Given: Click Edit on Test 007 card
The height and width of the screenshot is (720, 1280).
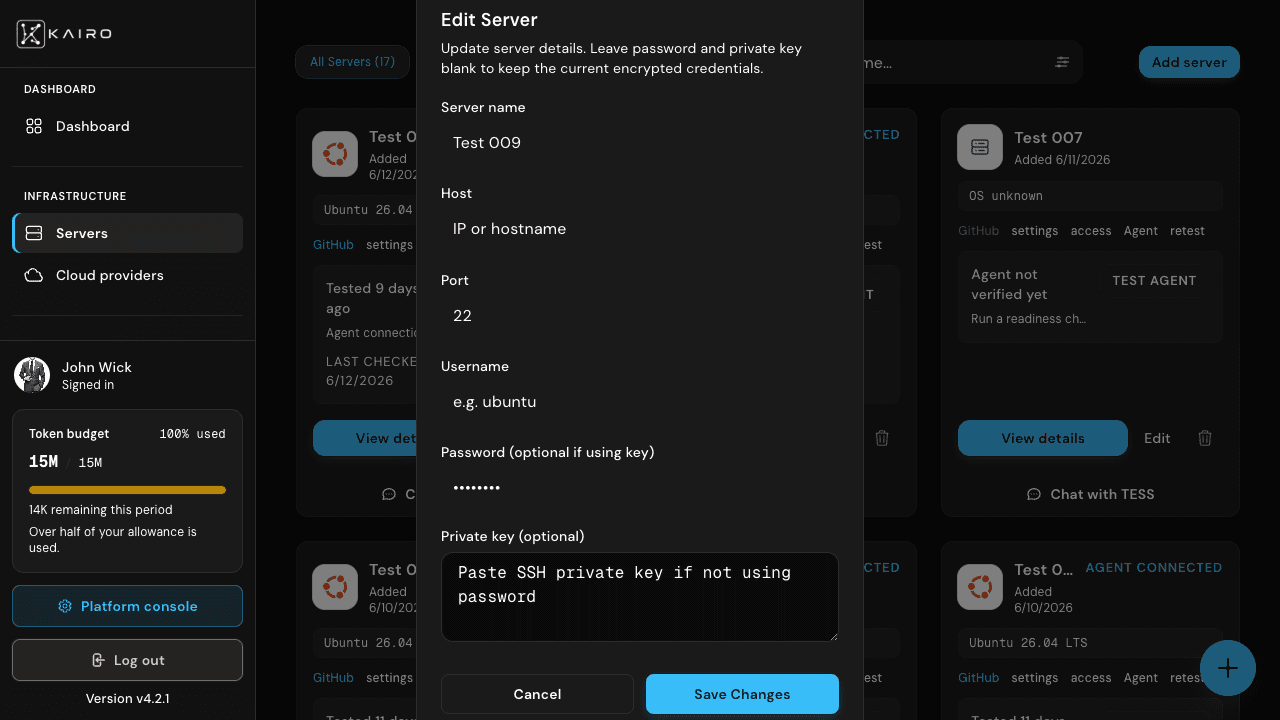Looking at the screenshot, I should (x=1157, y=438).
